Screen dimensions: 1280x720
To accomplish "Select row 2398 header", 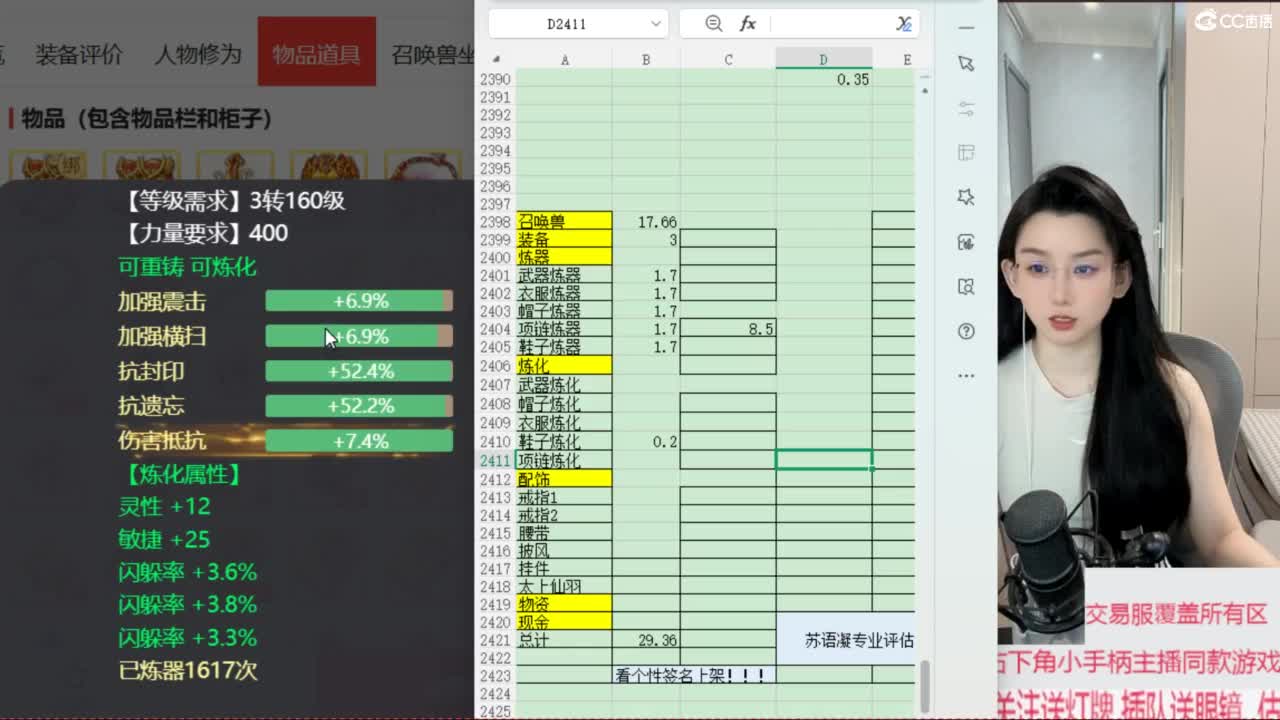I will pos(495,222).
